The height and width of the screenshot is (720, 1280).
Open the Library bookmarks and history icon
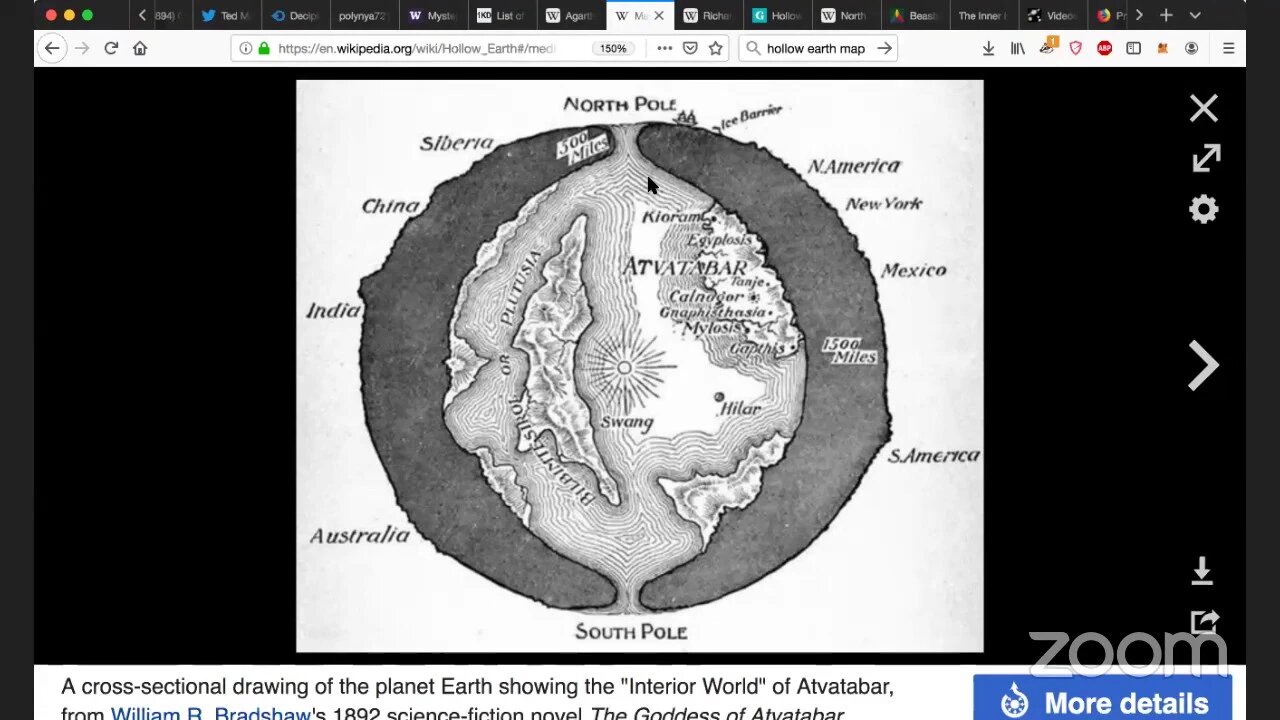[x=1017, y=48]
